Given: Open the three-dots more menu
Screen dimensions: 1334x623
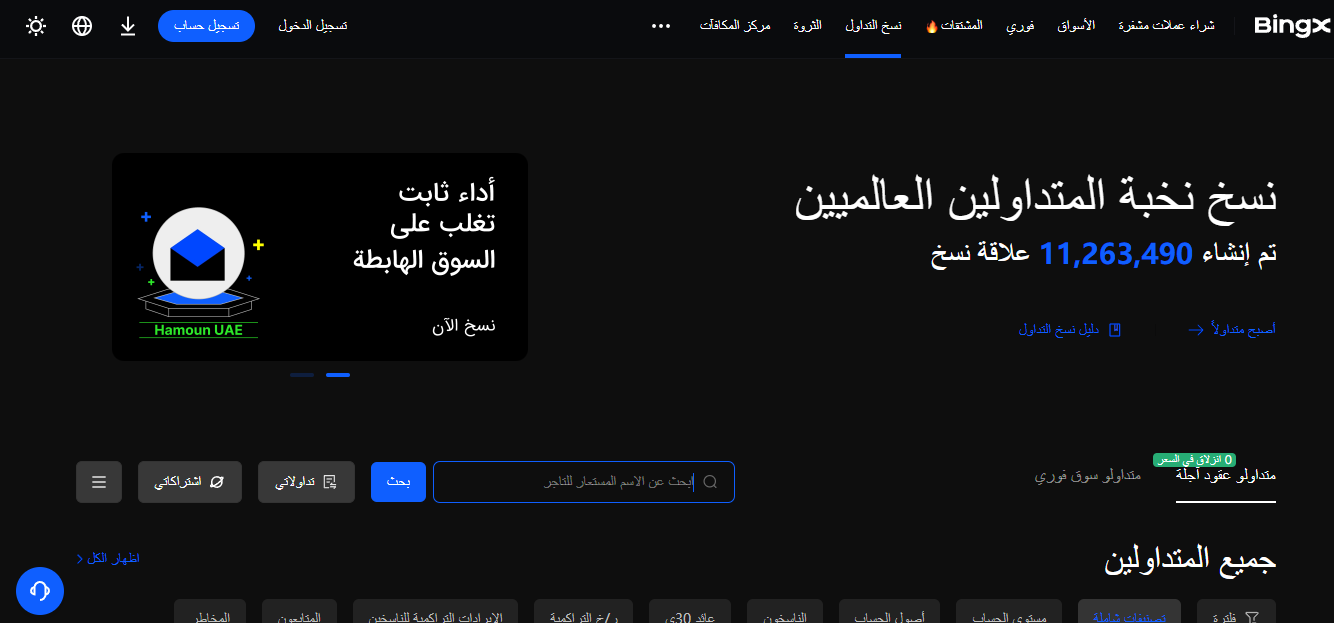Looking at the screenshot, I should pyautogui.click(x=661, y=26).
